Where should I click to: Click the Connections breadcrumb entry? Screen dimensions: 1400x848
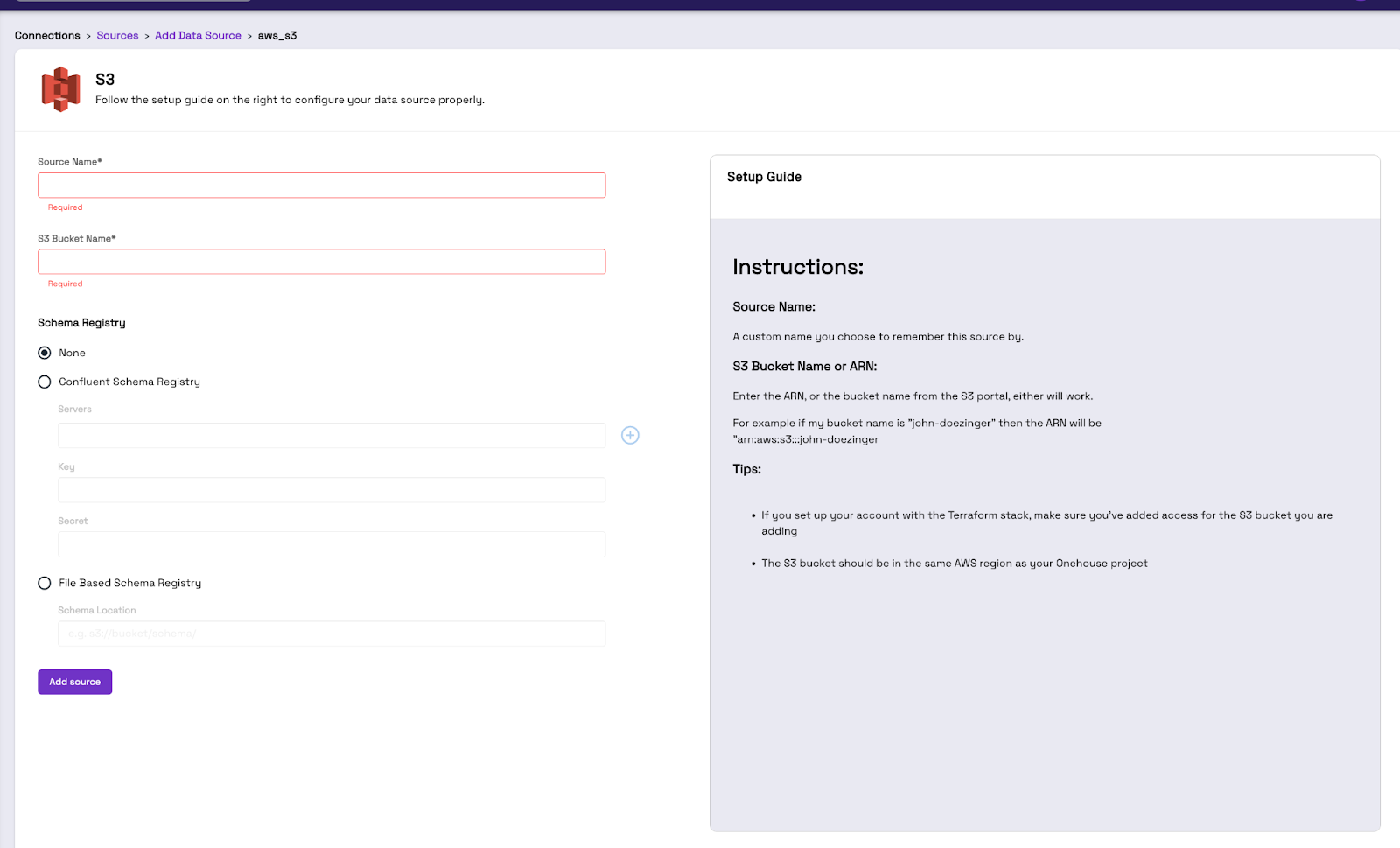(47, 35)
